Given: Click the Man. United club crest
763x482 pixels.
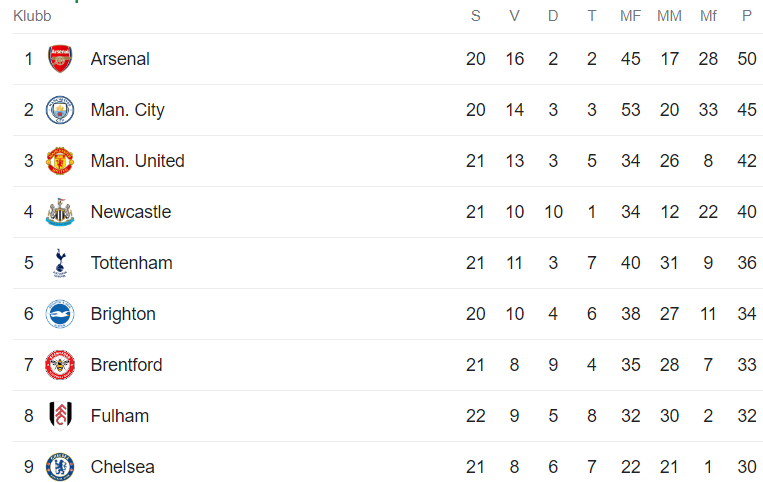Looking at the screenshot, I should click(x=60, y=161).
